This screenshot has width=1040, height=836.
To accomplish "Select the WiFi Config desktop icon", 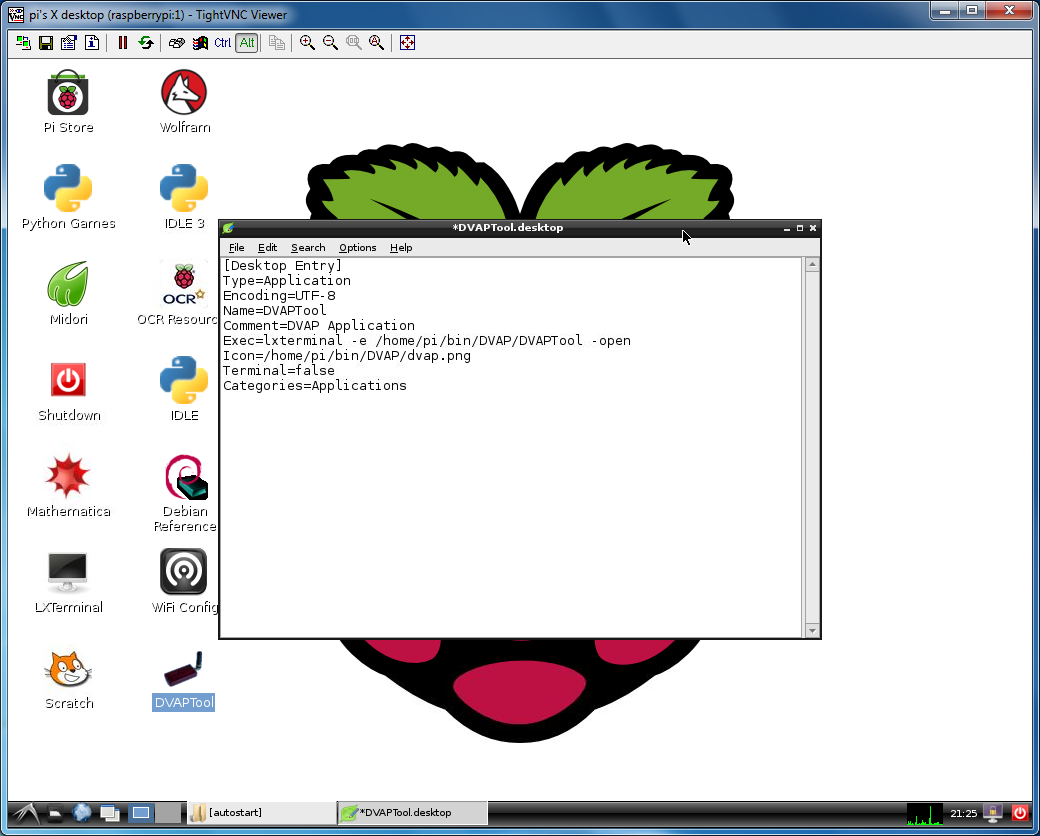I will click(184, 581).
